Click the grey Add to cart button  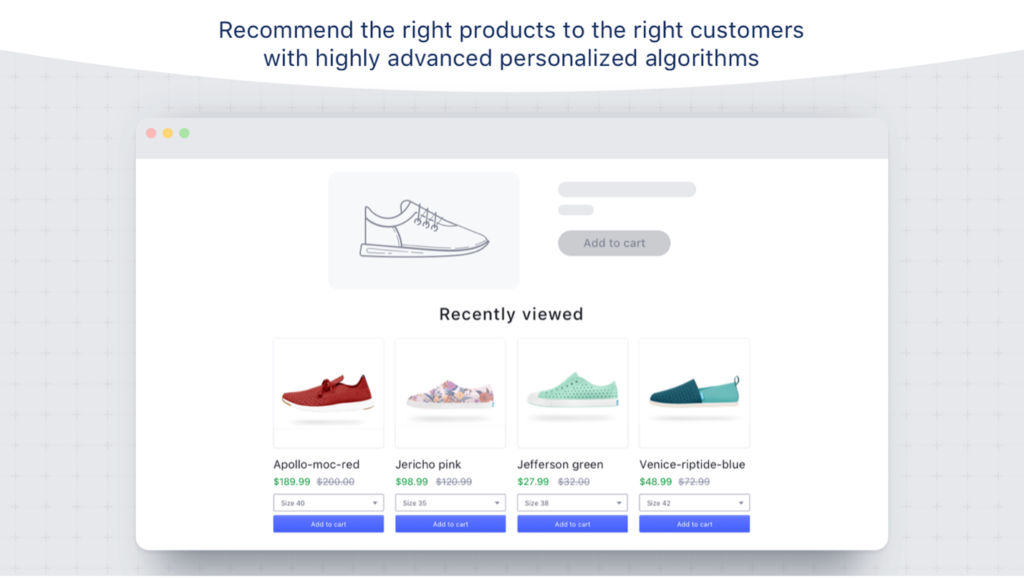coord(614,243)
